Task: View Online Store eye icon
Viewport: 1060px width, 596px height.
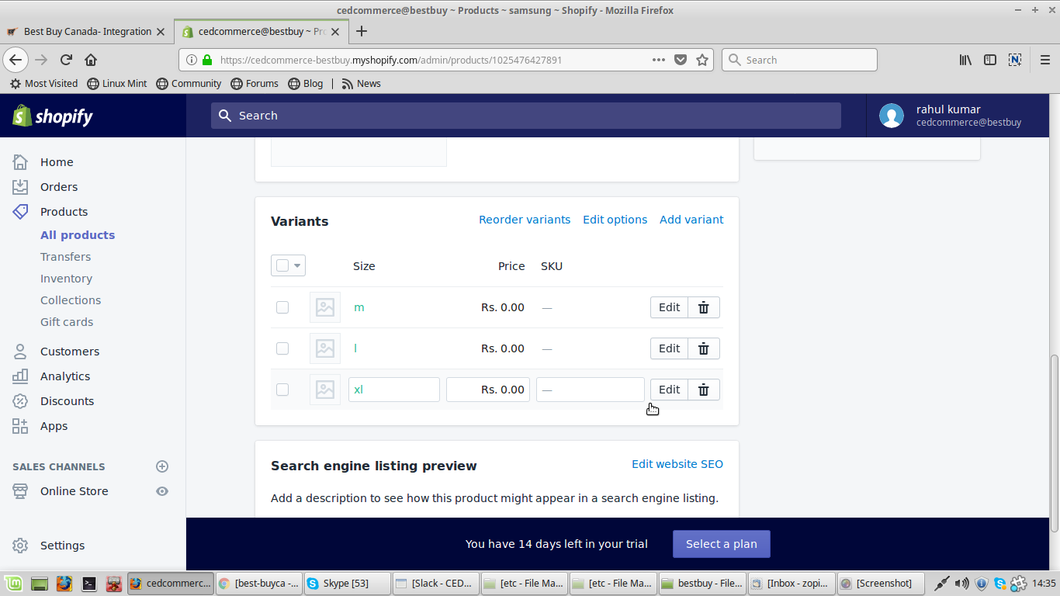Action: [x=162, y=492]
